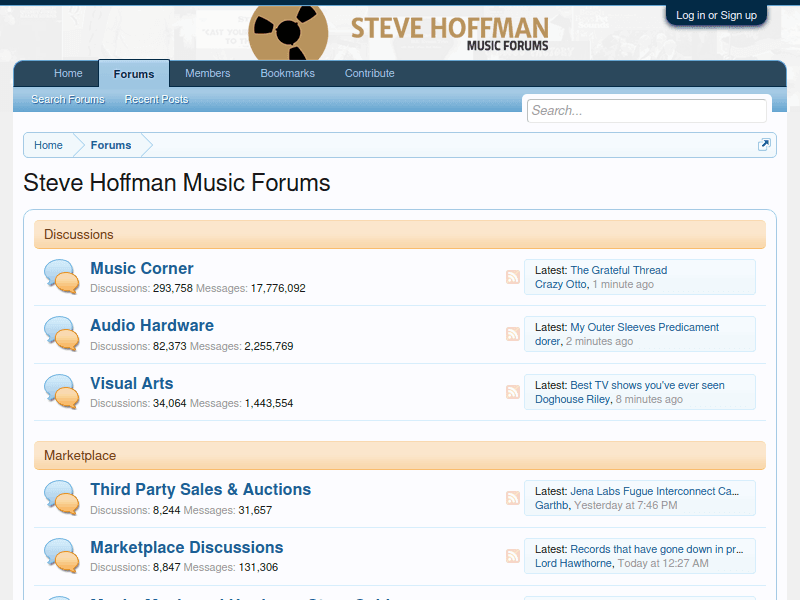Open the Contribute section
The height and width of the screenshot is (600, 800).
pyautogui.click(x=369, y=73)
